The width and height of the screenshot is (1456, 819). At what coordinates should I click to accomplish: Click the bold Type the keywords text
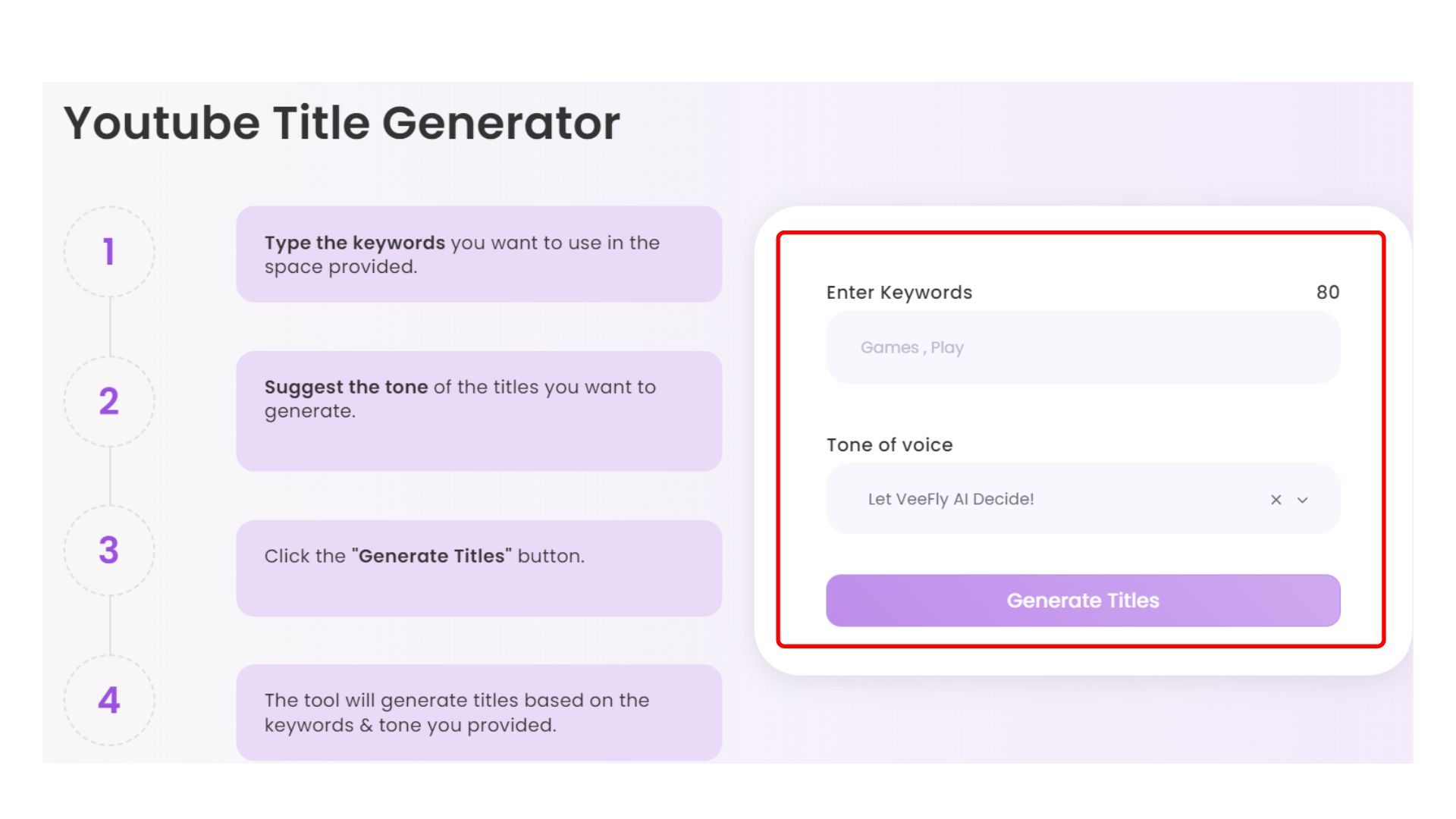click(x=354, y=243)
